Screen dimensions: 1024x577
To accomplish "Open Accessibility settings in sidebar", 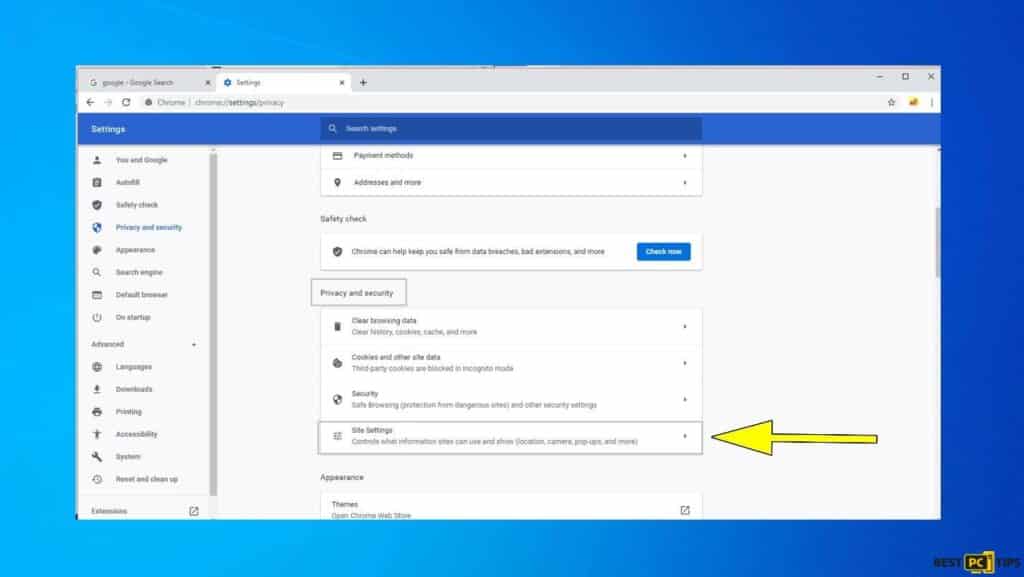I will [136, 434].
